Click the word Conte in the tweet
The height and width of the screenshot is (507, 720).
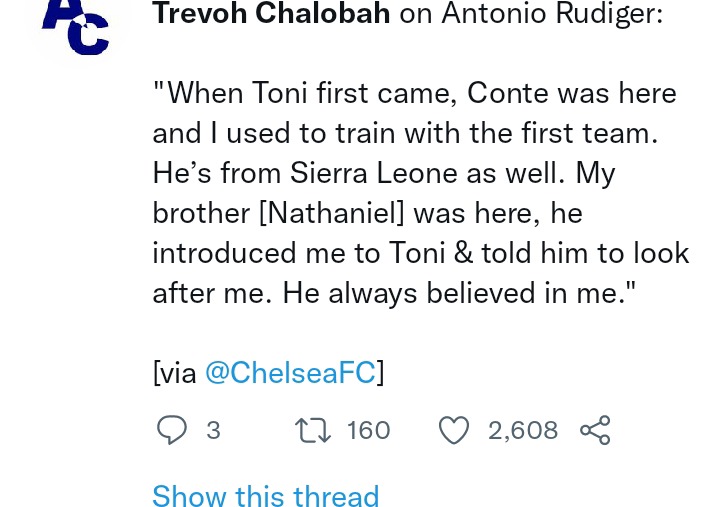507,93
